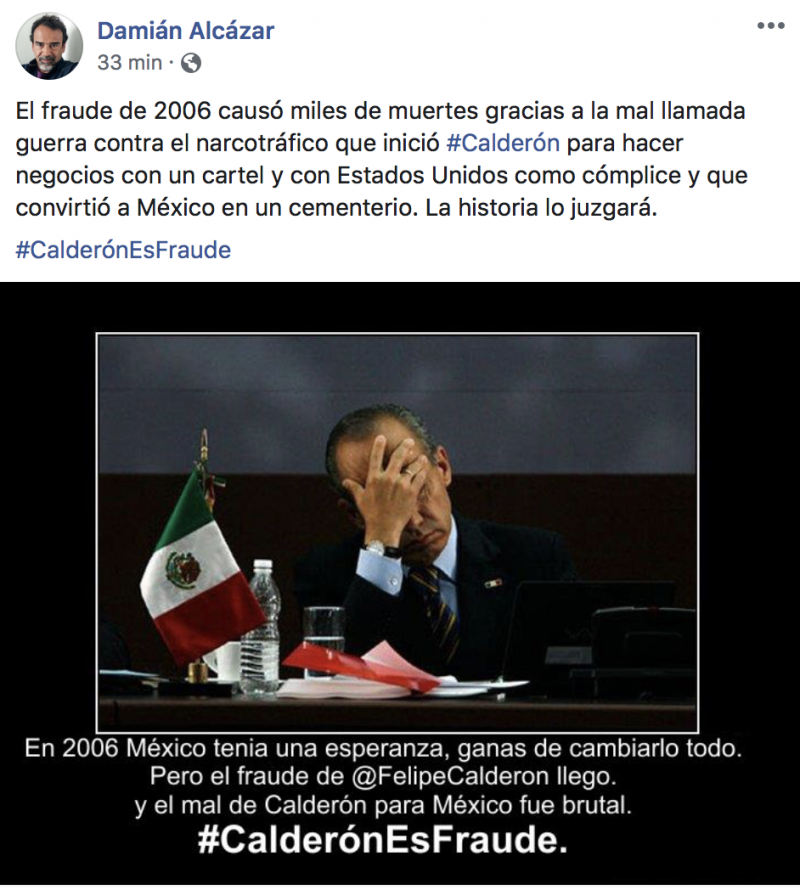Image resolution: width=800 pixels, height=890 pixels.
Task: Click the 'En 2006 México tenia' caption line
Action: (x=383, y=748)
